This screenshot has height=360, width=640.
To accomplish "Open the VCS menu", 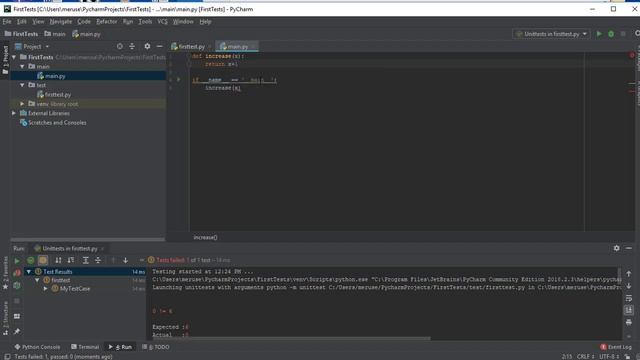I will 162,22.
